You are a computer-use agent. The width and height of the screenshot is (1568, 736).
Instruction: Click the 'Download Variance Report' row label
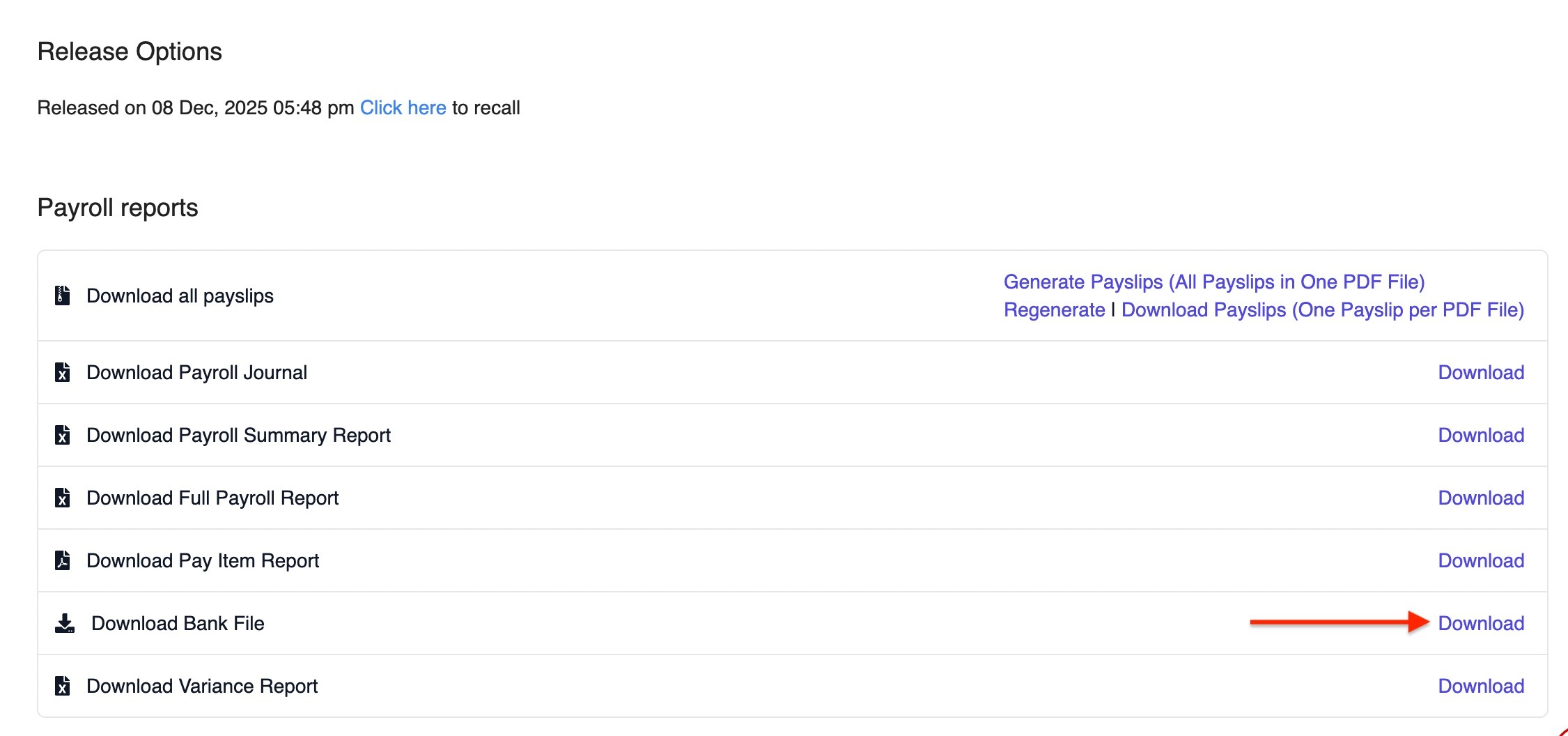(202, 686)
